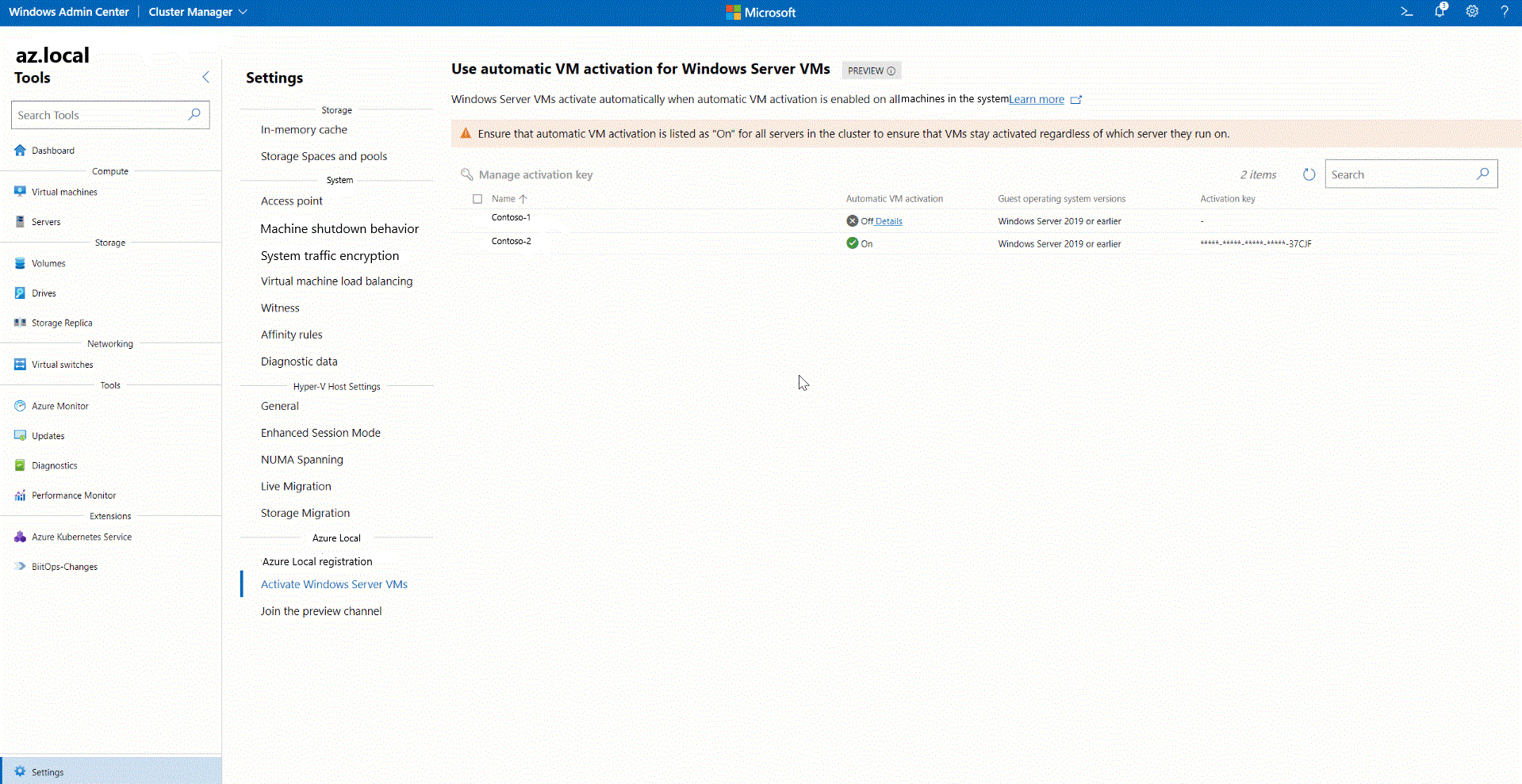
Task: Click the Virtual machines icon
Action: pos(20,192)
